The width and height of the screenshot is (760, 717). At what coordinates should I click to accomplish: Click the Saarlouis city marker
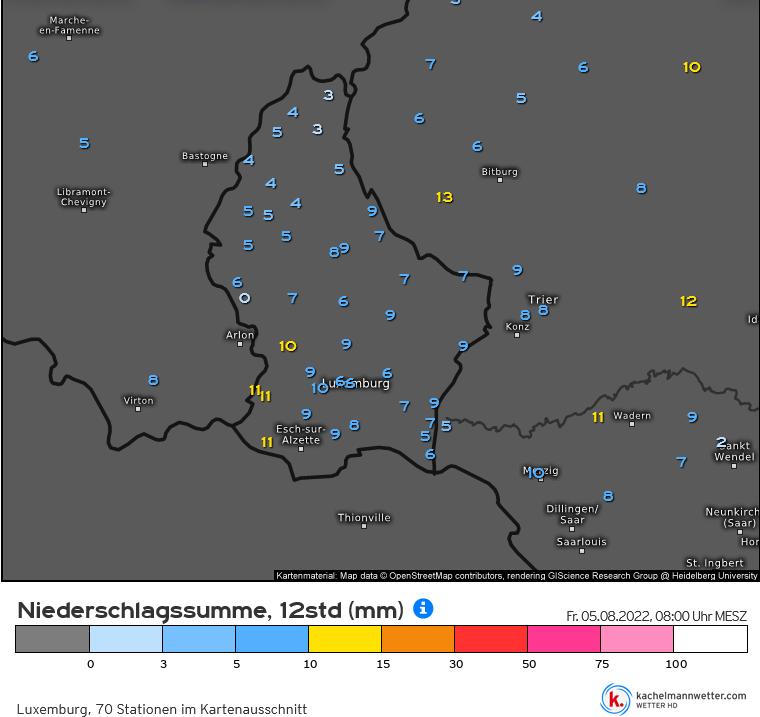(581, 549)
